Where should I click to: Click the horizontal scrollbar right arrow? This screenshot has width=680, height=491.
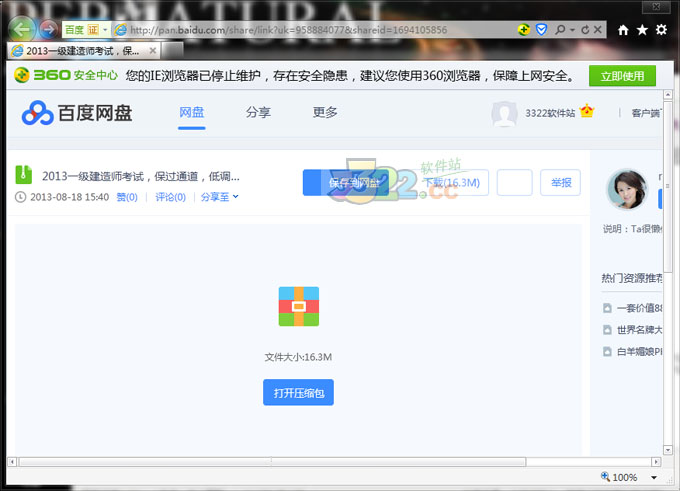(x=656, y=462)
